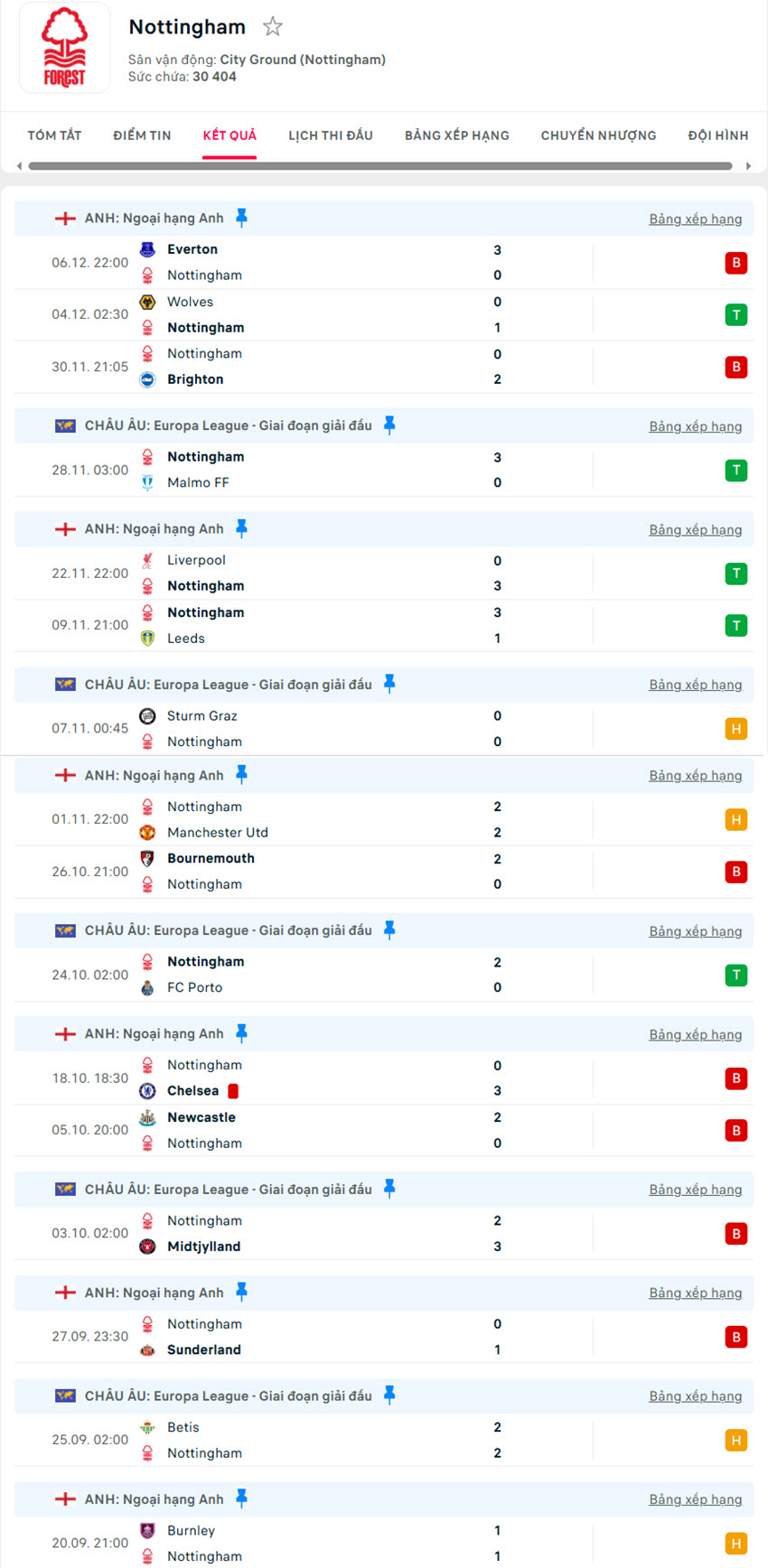
Task: Go to the CHUYỂN NHƯỢNG tab
Action: click(x=598, y=135)
